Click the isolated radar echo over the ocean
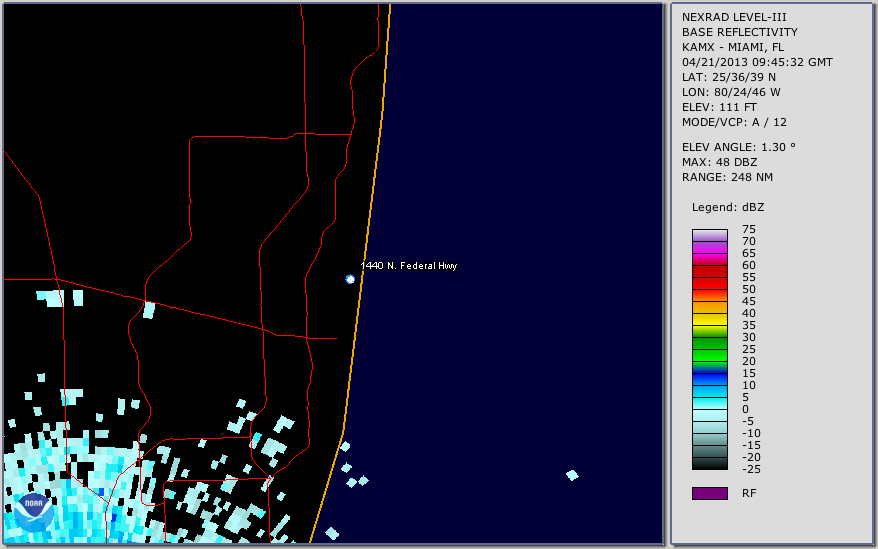 [572, 475]
